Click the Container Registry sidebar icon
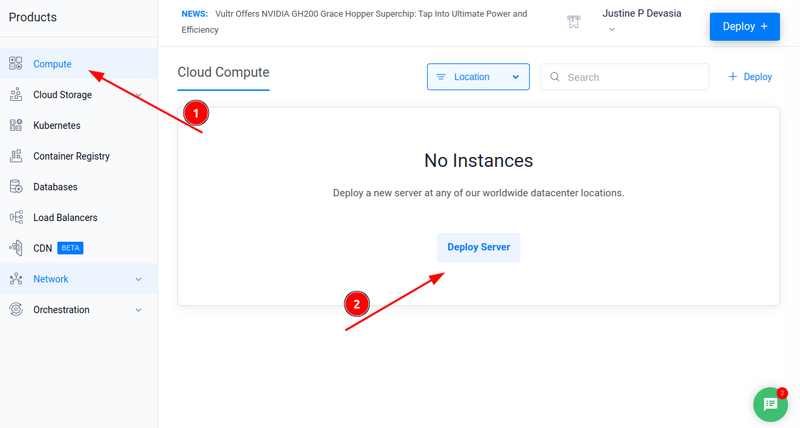The image size is (800, 428). coord(16,156)
